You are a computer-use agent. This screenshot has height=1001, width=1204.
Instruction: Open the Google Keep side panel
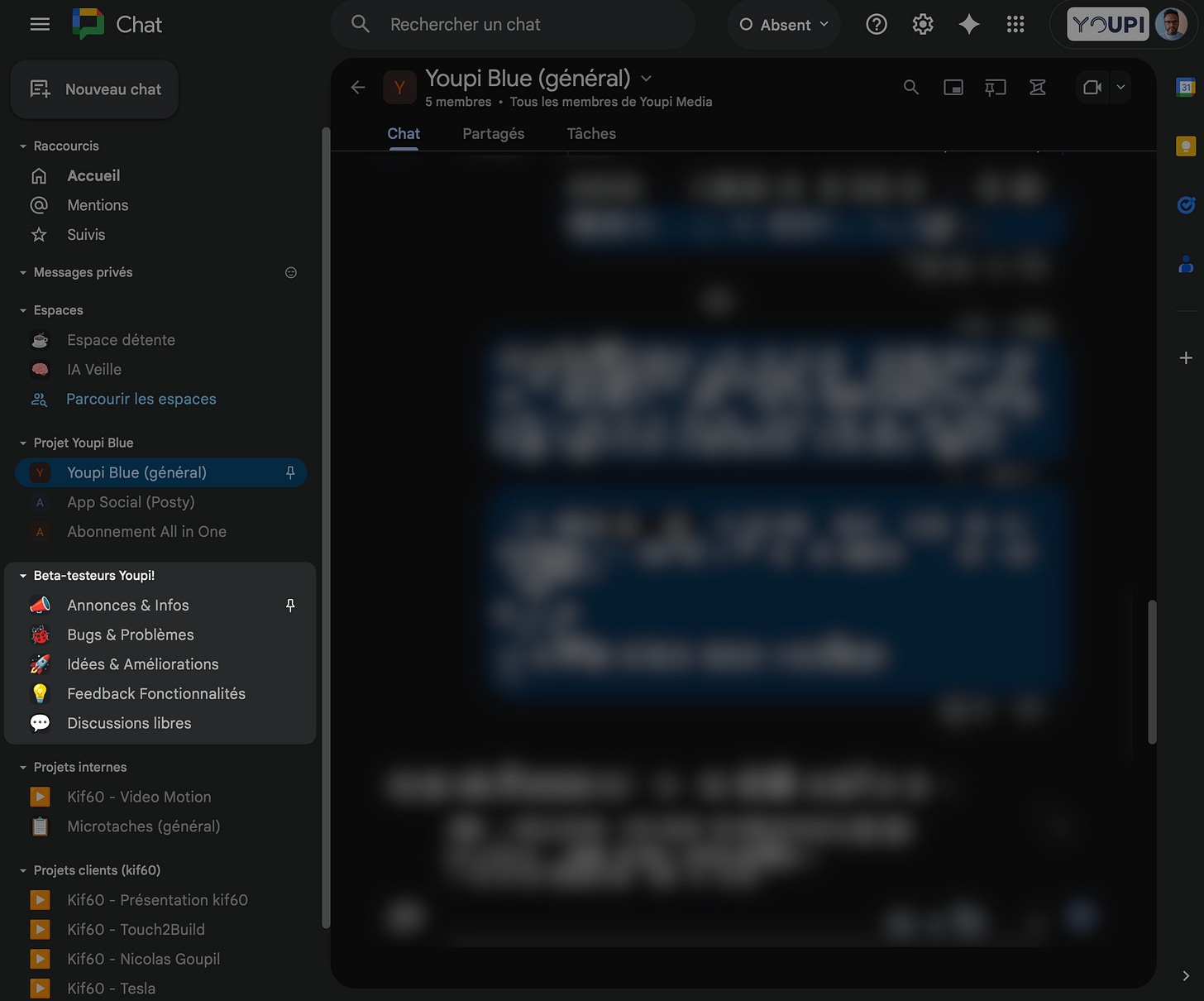tap(1186, 146)
